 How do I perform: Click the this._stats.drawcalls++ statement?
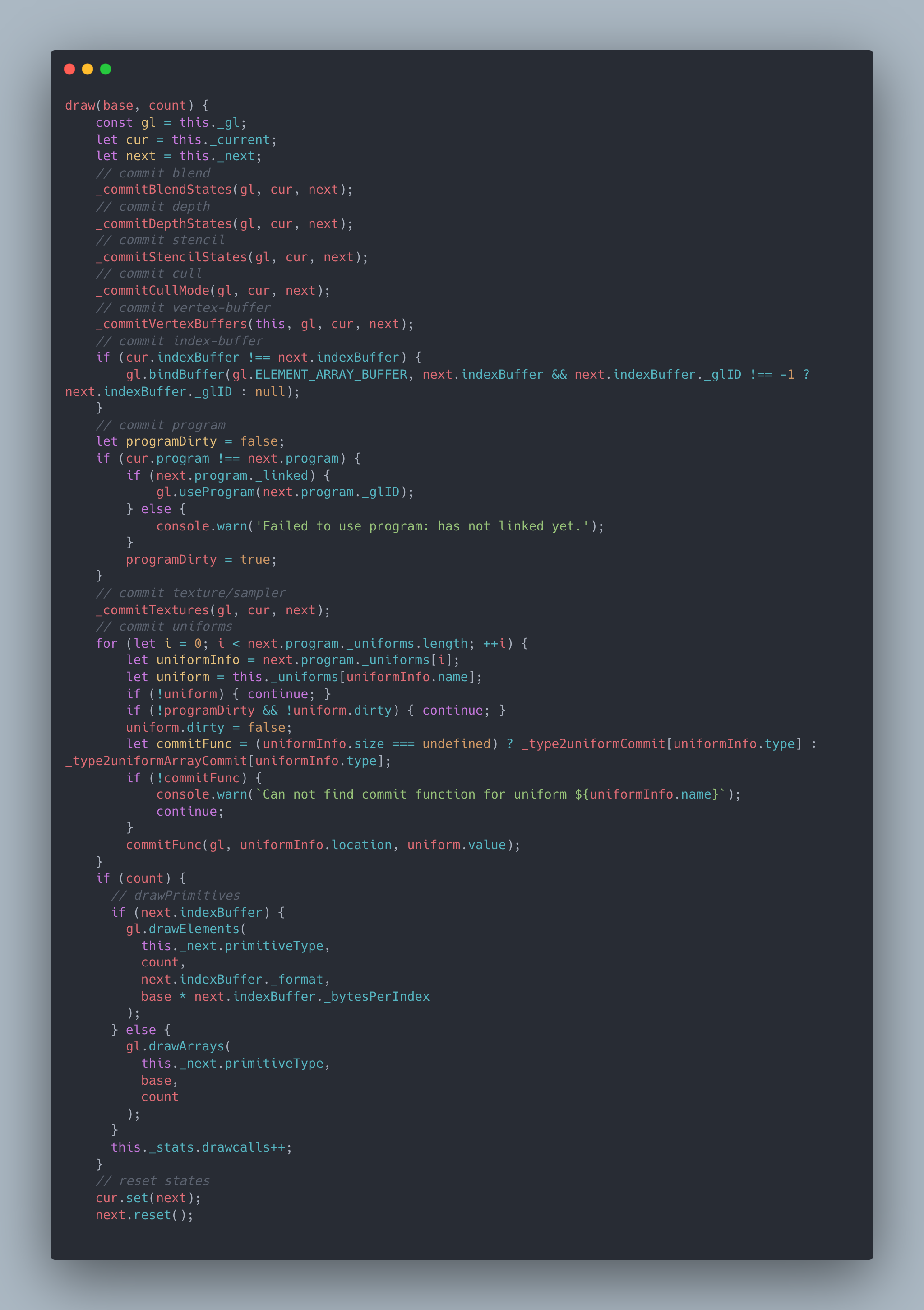pos(201,1147)
